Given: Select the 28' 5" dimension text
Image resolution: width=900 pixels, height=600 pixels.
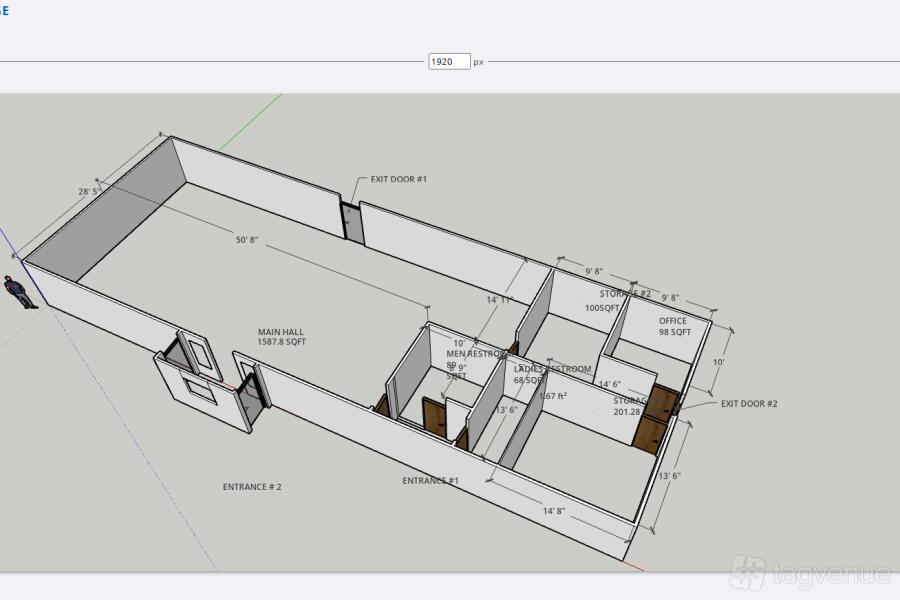Looking at the screenshot, I should click(89, 191).
